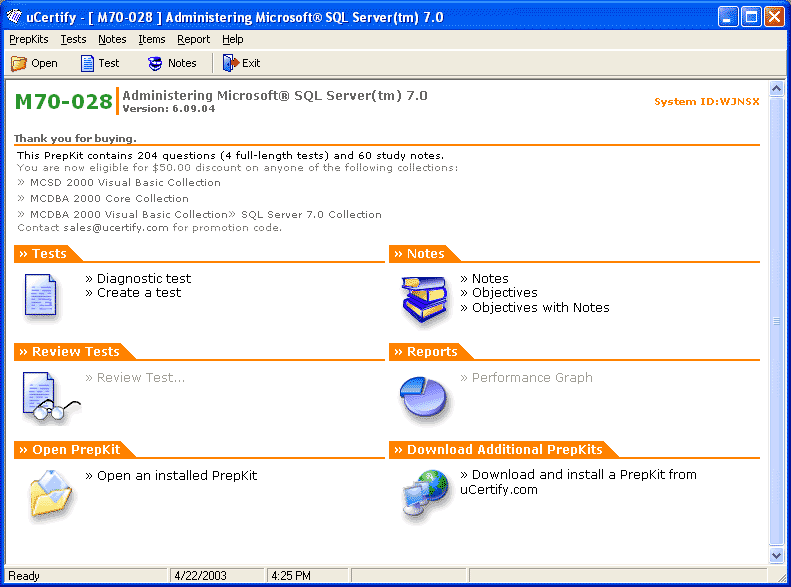This screenshot has width=791, height=587.
Task: Click the vertical scrollbar thumb
Action: pos(776,321)
